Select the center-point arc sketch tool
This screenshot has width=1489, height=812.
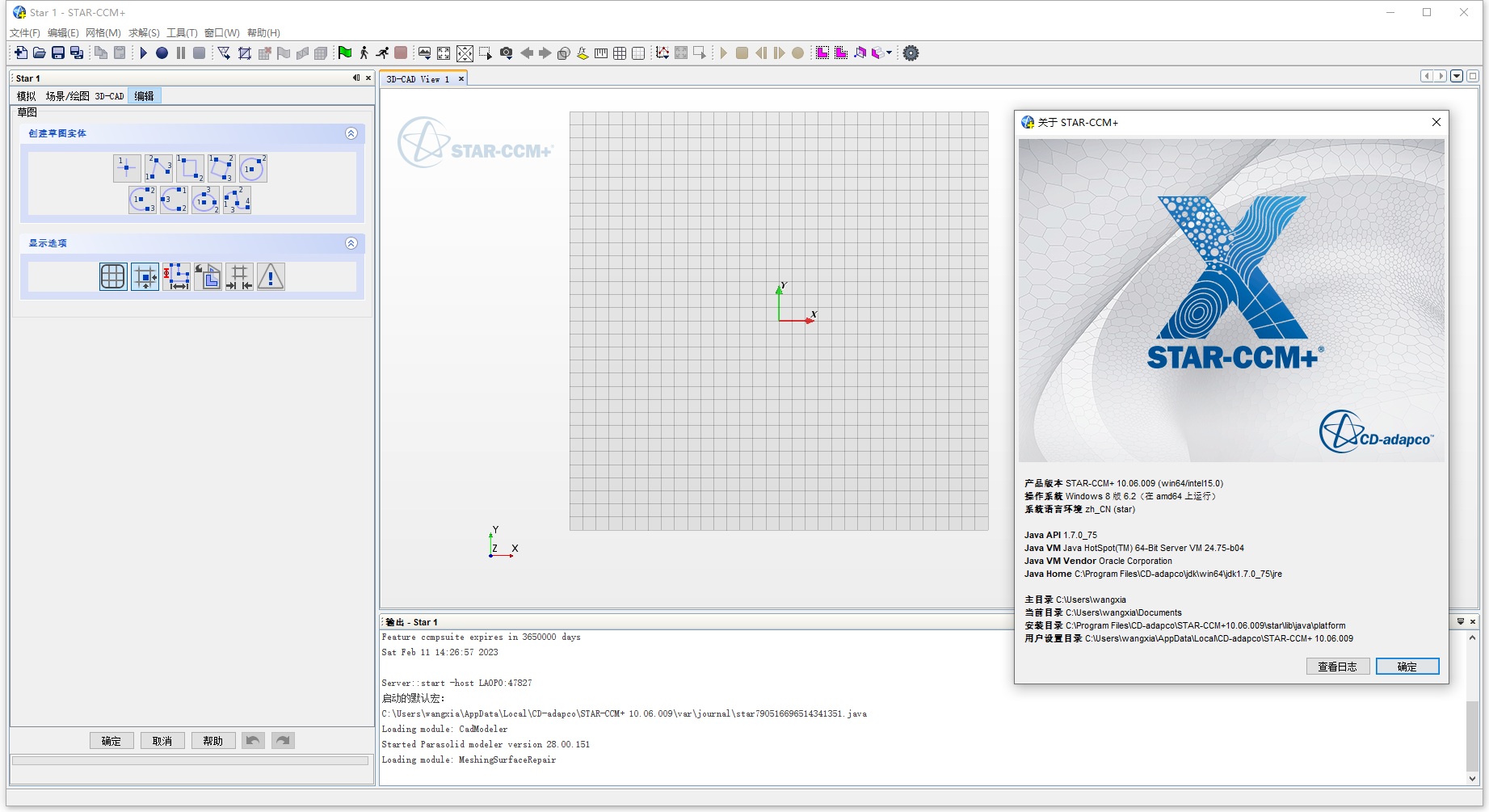142,200
